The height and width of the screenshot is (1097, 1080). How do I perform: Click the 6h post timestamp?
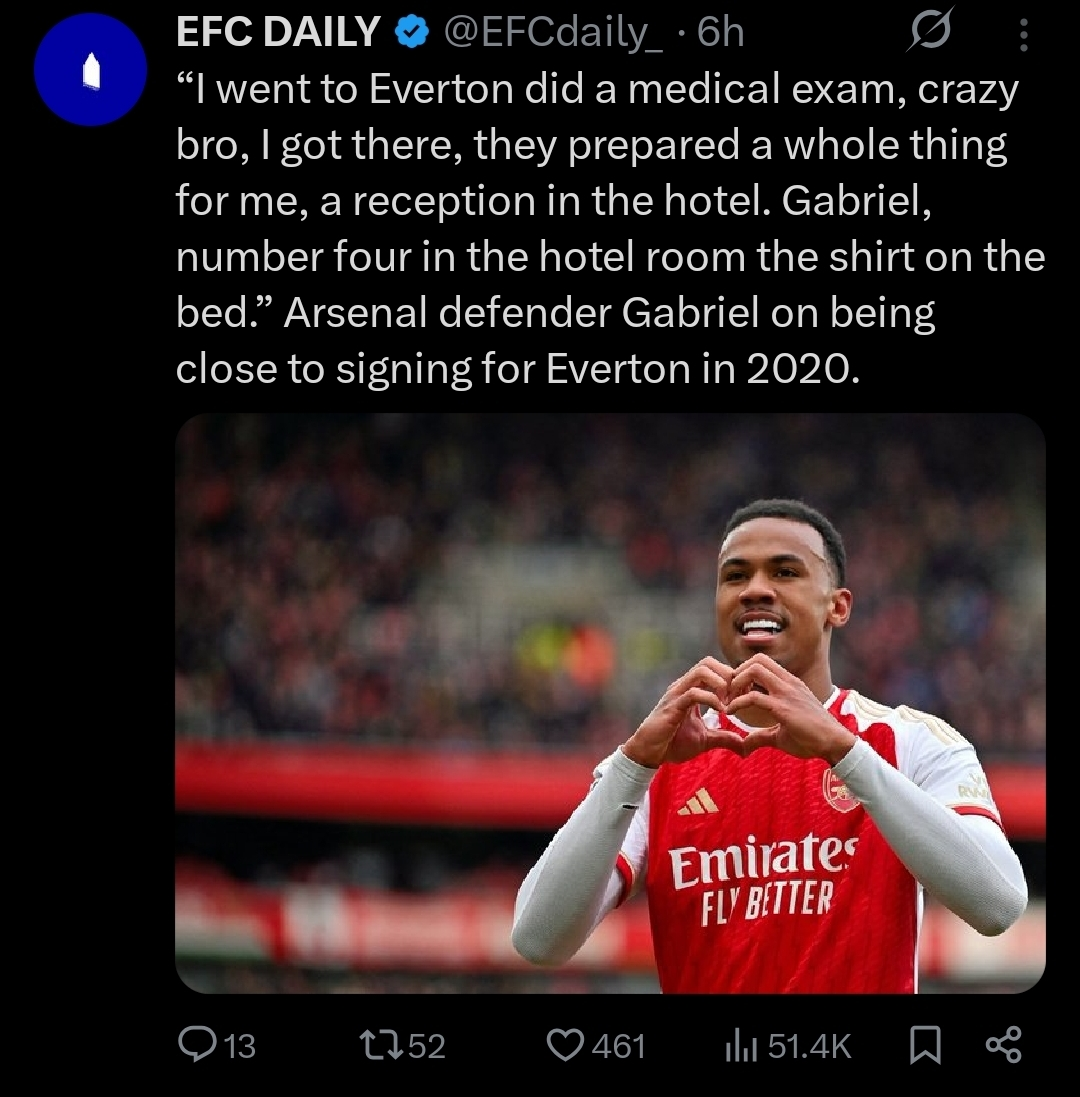pyautogui.click(x=720, y=33)
